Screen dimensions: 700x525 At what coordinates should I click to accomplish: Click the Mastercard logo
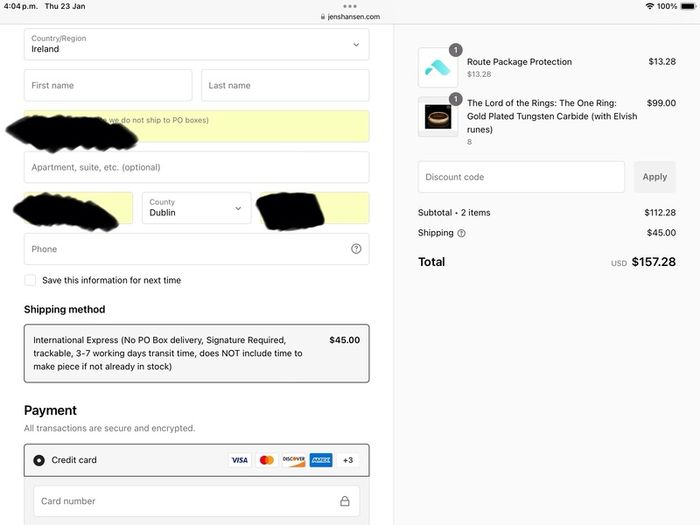[267, 460]
